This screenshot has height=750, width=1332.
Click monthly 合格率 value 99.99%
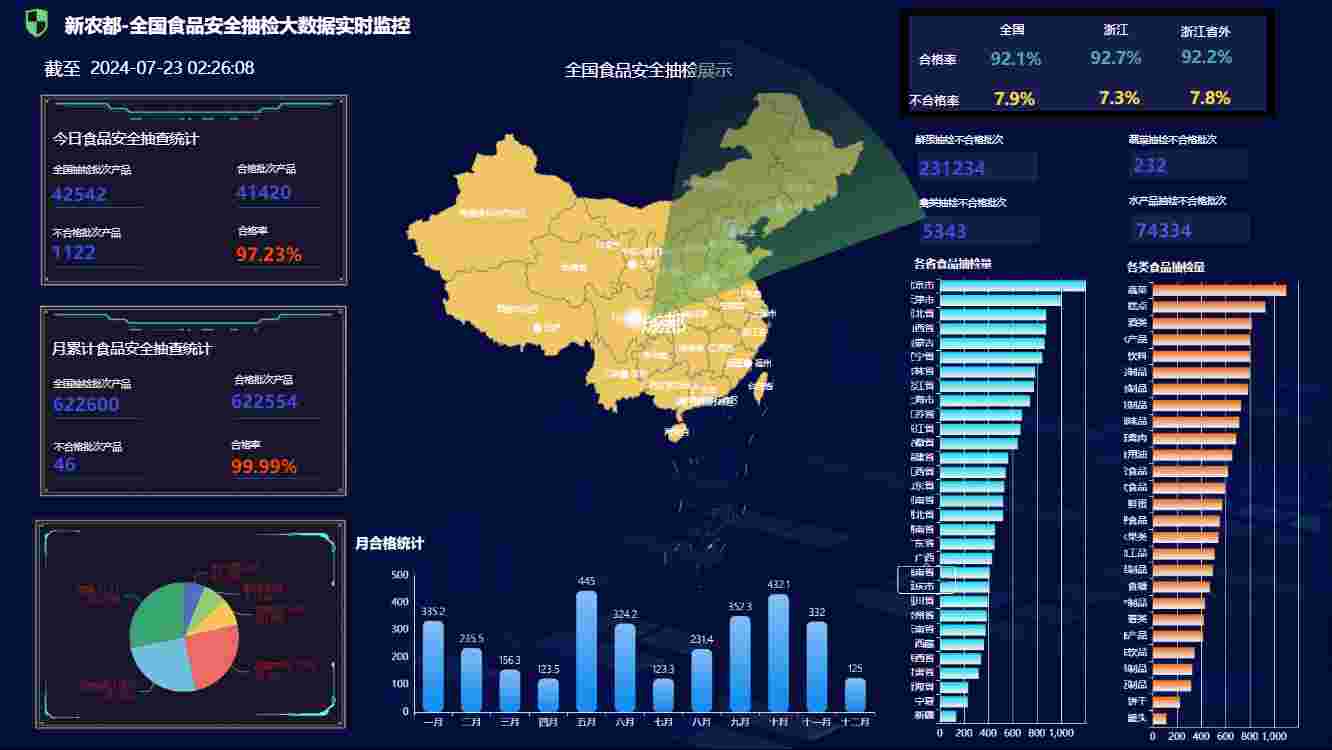[x=264, y=466]
